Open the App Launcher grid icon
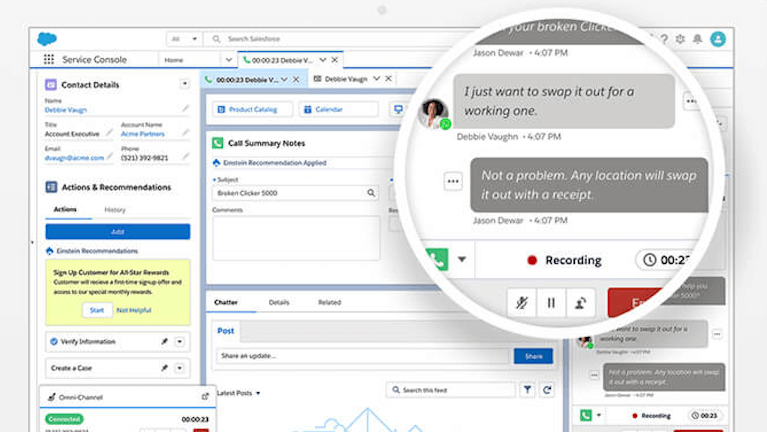767x432 pixels. (x=48, y=59)
